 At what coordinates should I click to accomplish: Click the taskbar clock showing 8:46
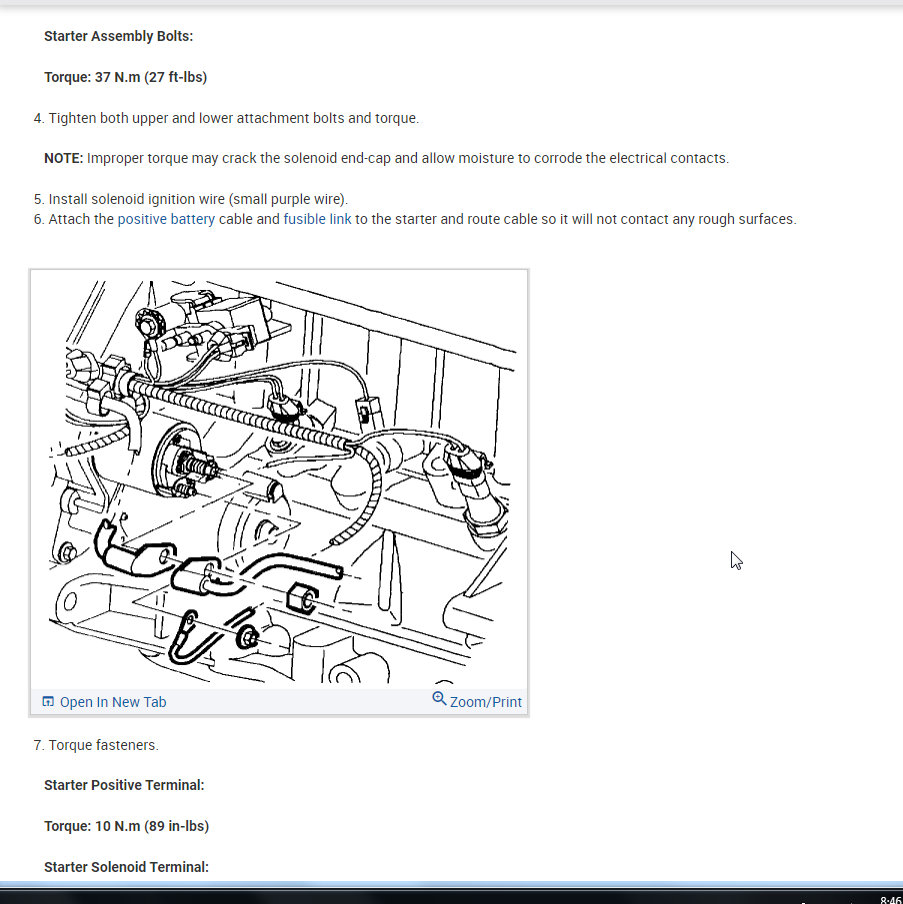(x=891, y=900)
